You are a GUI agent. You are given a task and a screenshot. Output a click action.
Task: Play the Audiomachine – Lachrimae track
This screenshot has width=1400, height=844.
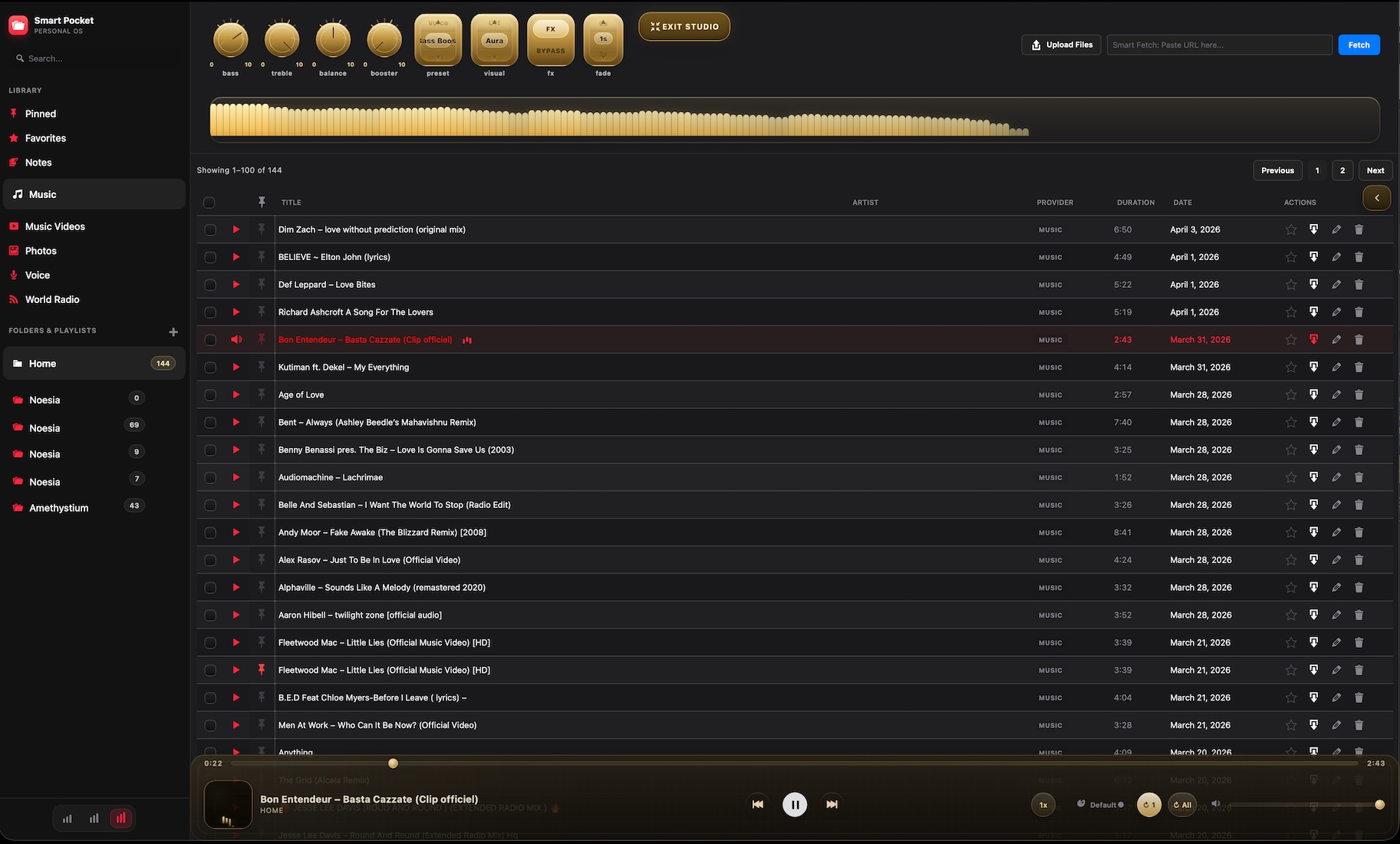236,477
